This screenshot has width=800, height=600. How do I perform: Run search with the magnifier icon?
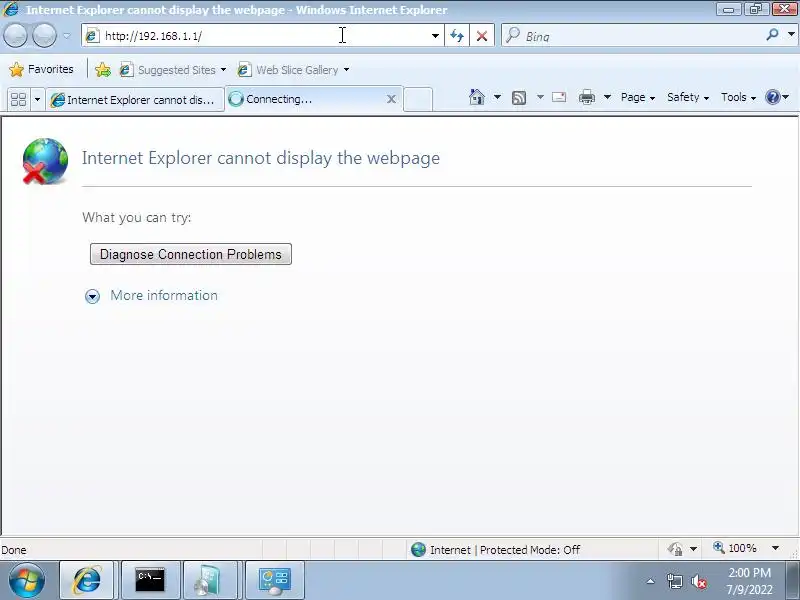(x=772, y=35)
